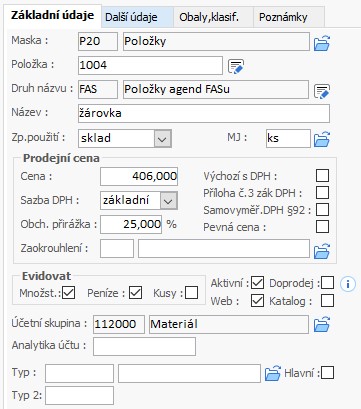Screen dimensions: 361x409
Task: Click the edit icon next to Druh názvu
Action: click(x=322, y=91)
